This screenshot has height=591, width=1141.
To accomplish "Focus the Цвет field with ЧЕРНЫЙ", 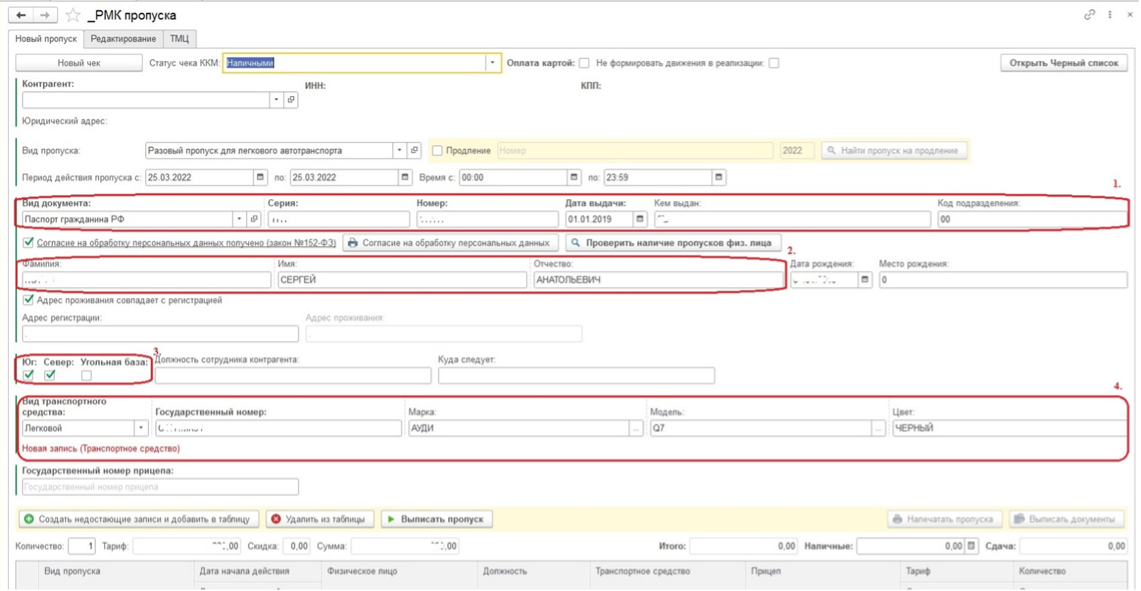I will coord(1009,429).
